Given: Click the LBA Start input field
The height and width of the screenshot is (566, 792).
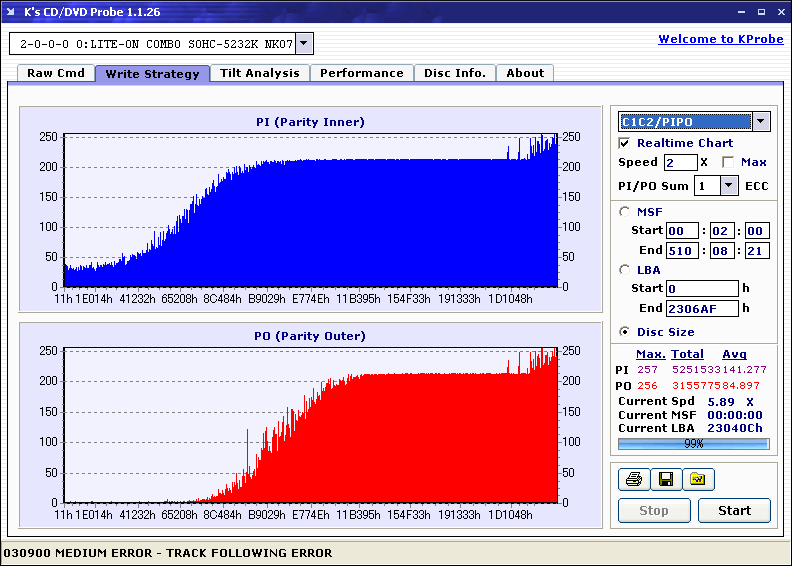Looking at the screenshot, I should 702,288.
